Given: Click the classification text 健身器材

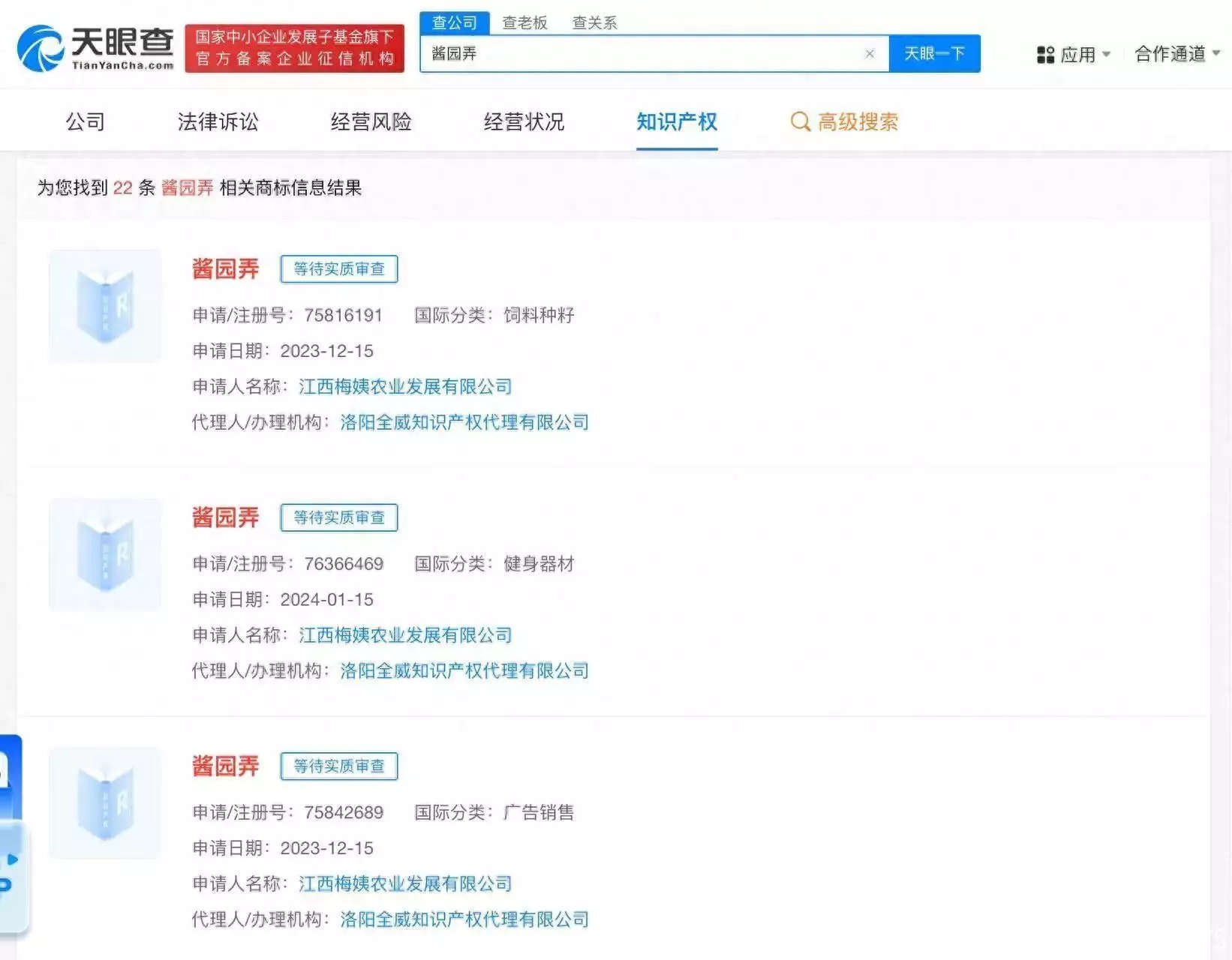Looking at the screenshot, I should click(x=539, y=564).
